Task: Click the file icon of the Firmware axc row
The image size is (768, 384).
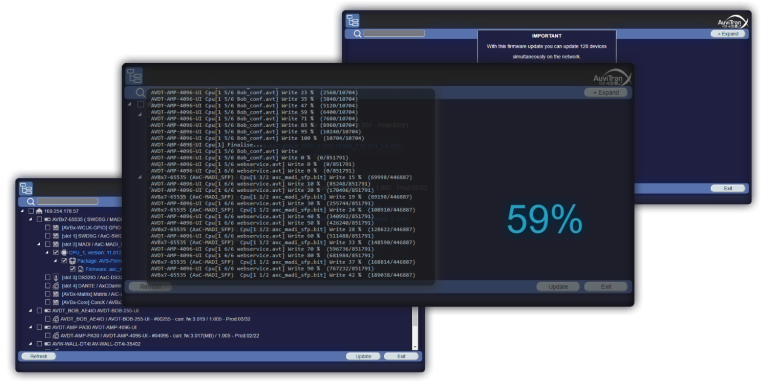Action: coord(80,269)
